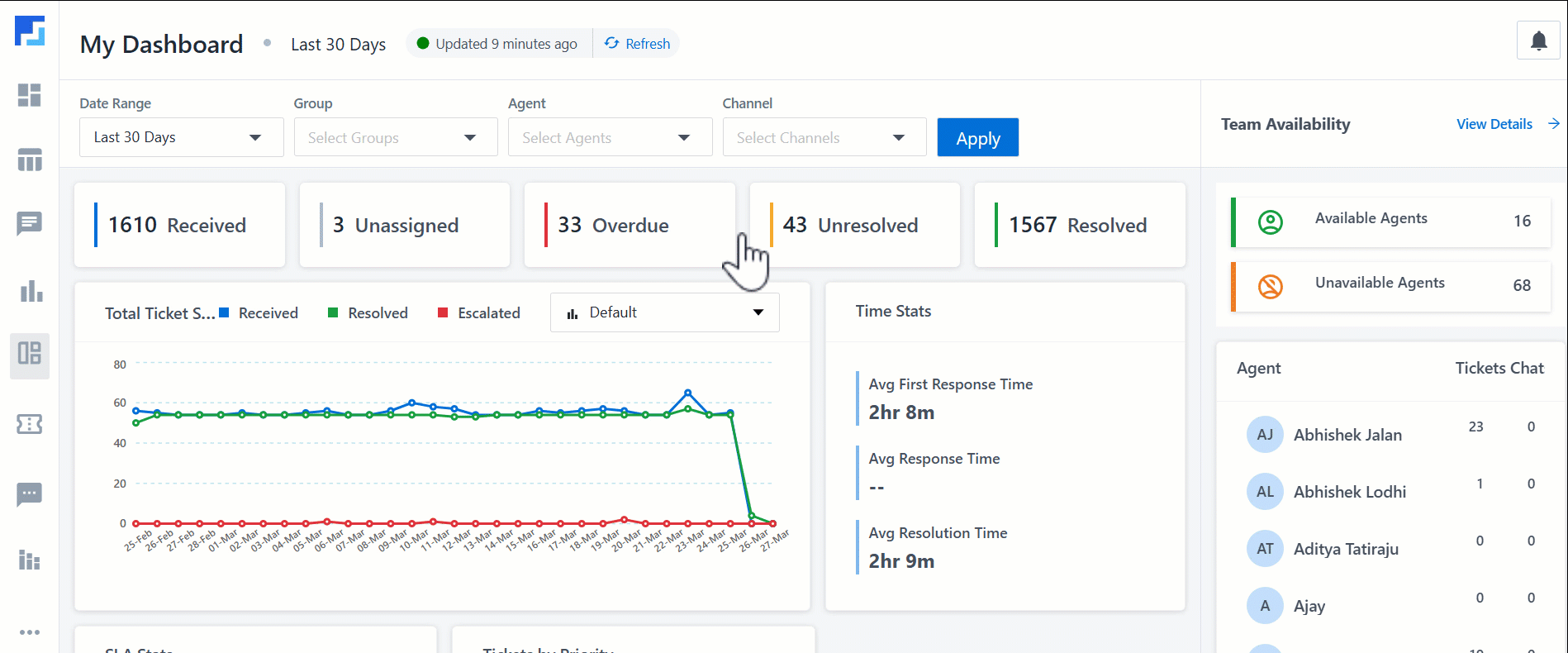Click the Time Stats heading
Image resolution: width=1568 pixels, height=653 pixels.
(x=893, y=311)
